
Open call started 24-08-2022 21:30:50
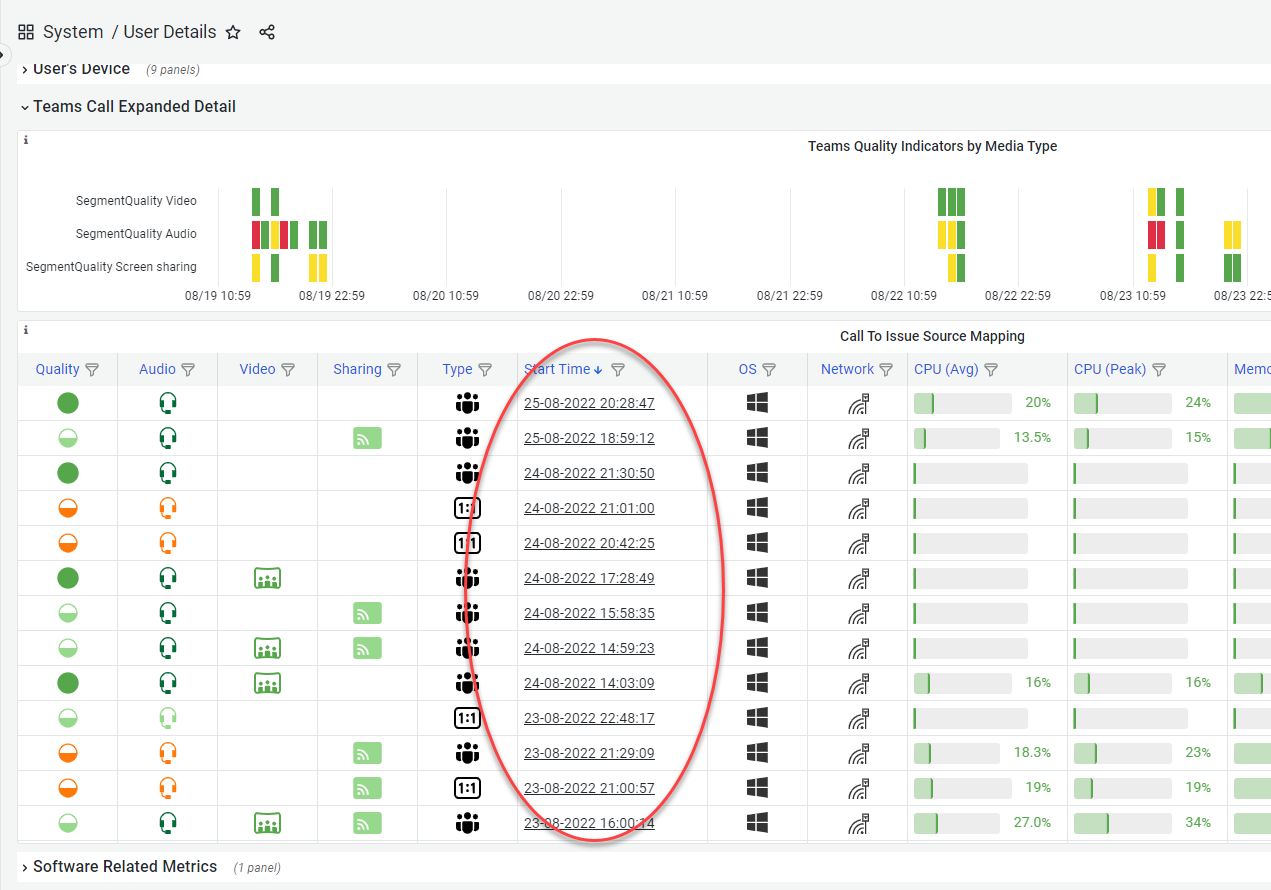pos(589,473)
